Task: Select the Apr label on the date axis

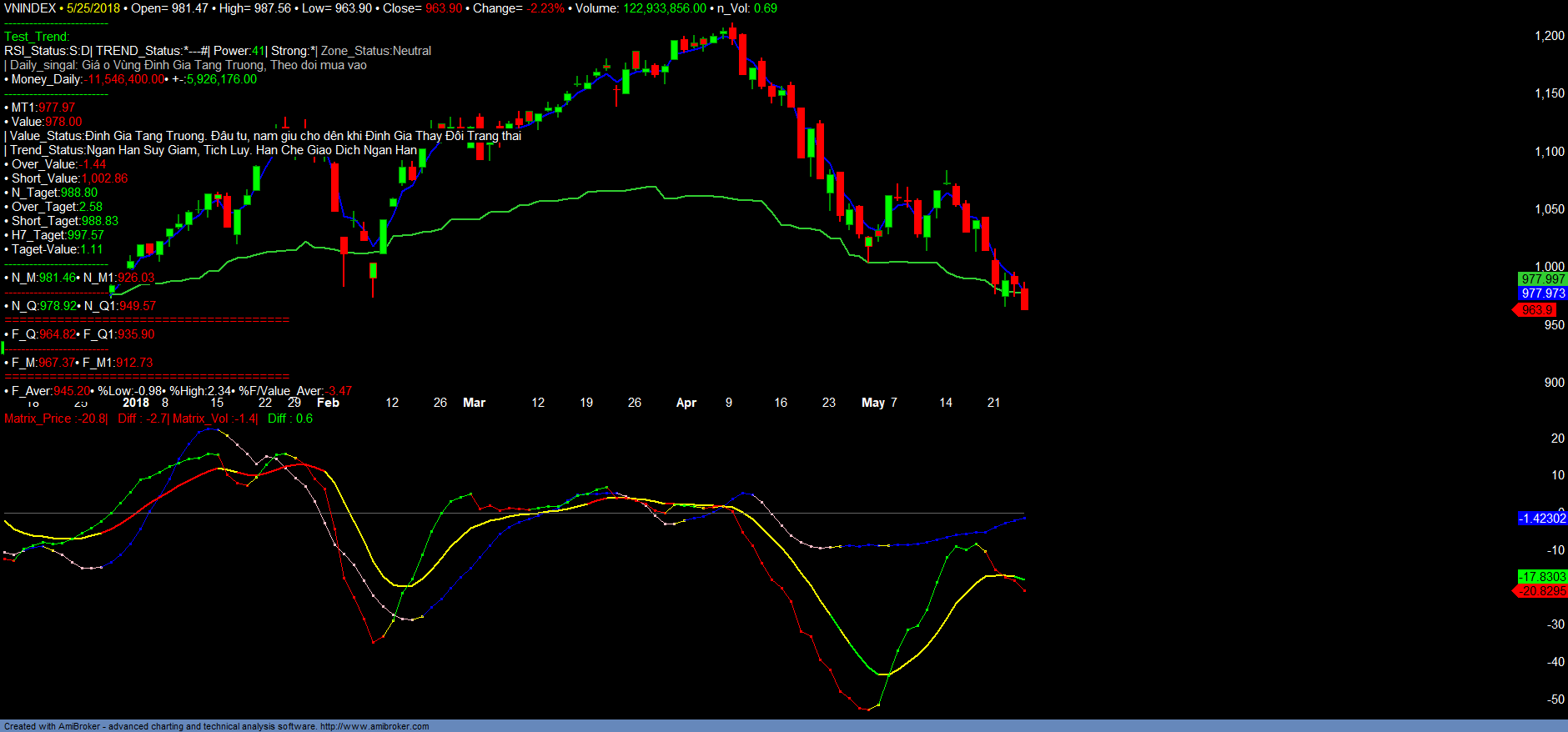Action: point(686,403)
